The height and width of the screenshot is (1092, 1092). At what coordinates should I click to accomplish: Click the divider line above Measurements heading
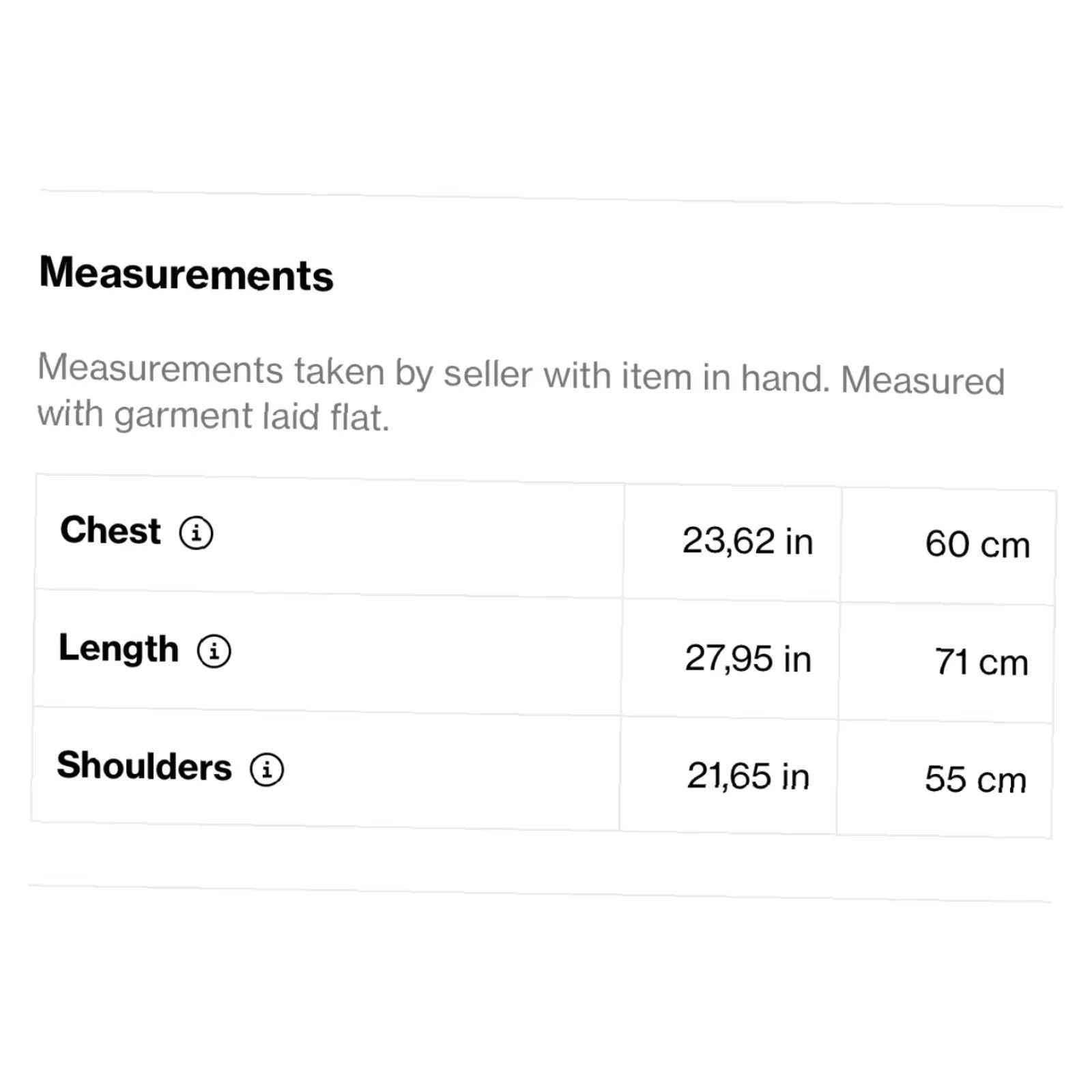(551, 198)
